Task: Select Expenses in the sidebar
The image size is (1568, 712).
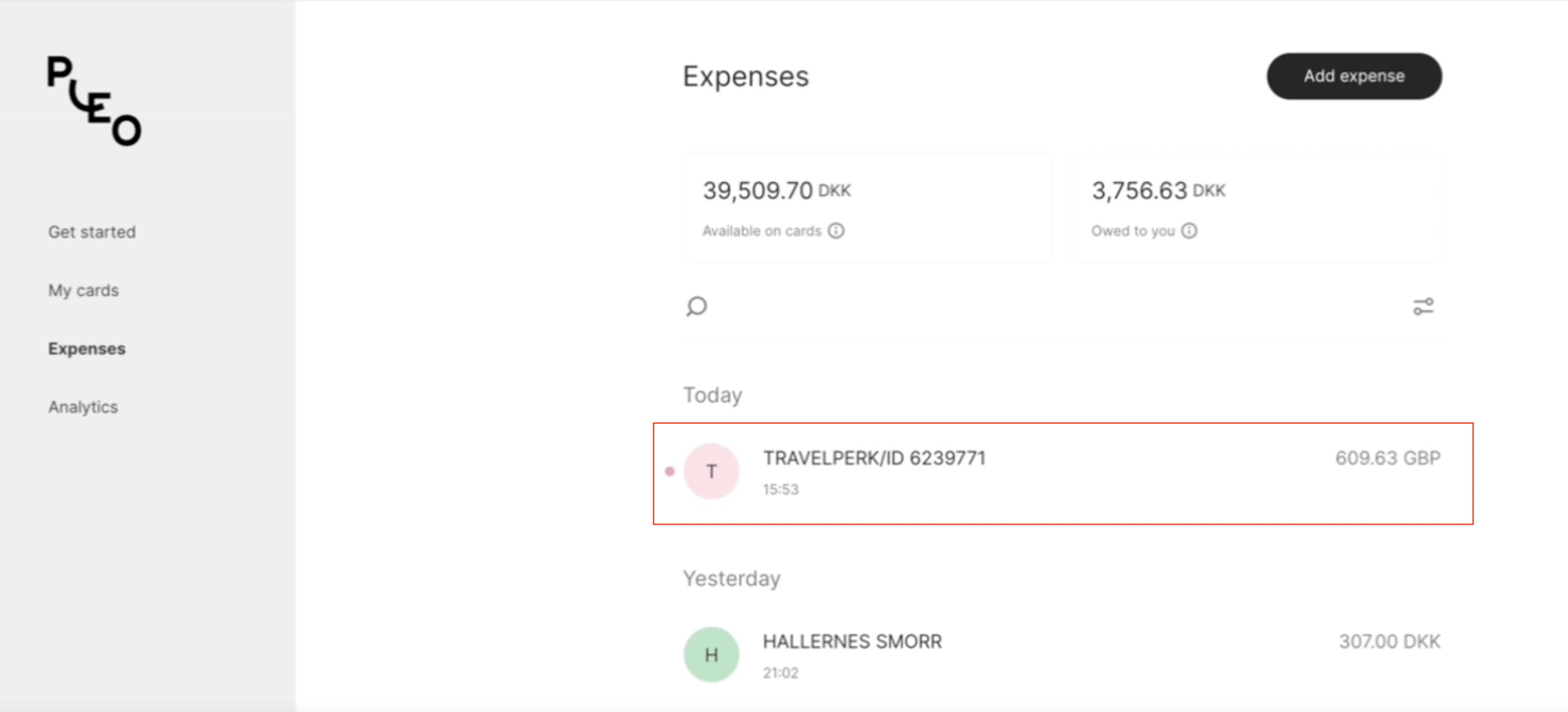Action: point(87,349)
